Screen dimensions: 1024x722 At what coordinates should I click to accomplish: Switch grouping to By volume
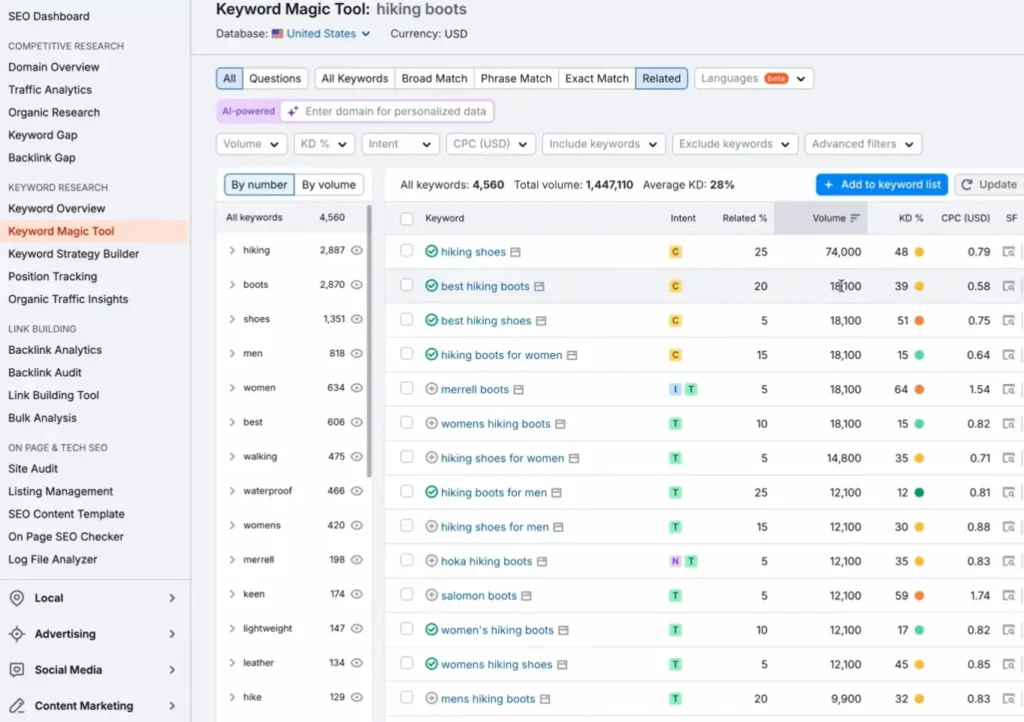[328, 185]
